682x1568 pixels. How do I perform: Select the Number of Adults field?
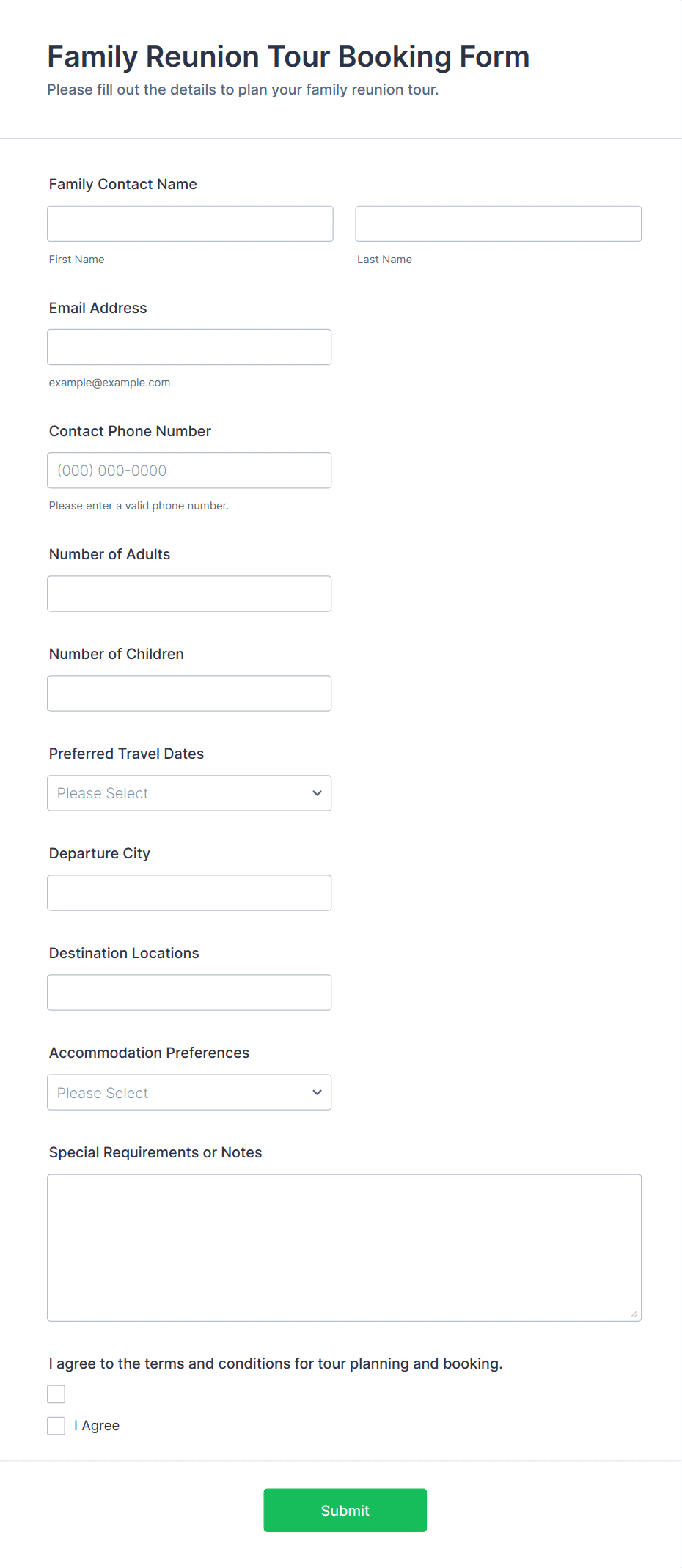click(x=189, y=594)
